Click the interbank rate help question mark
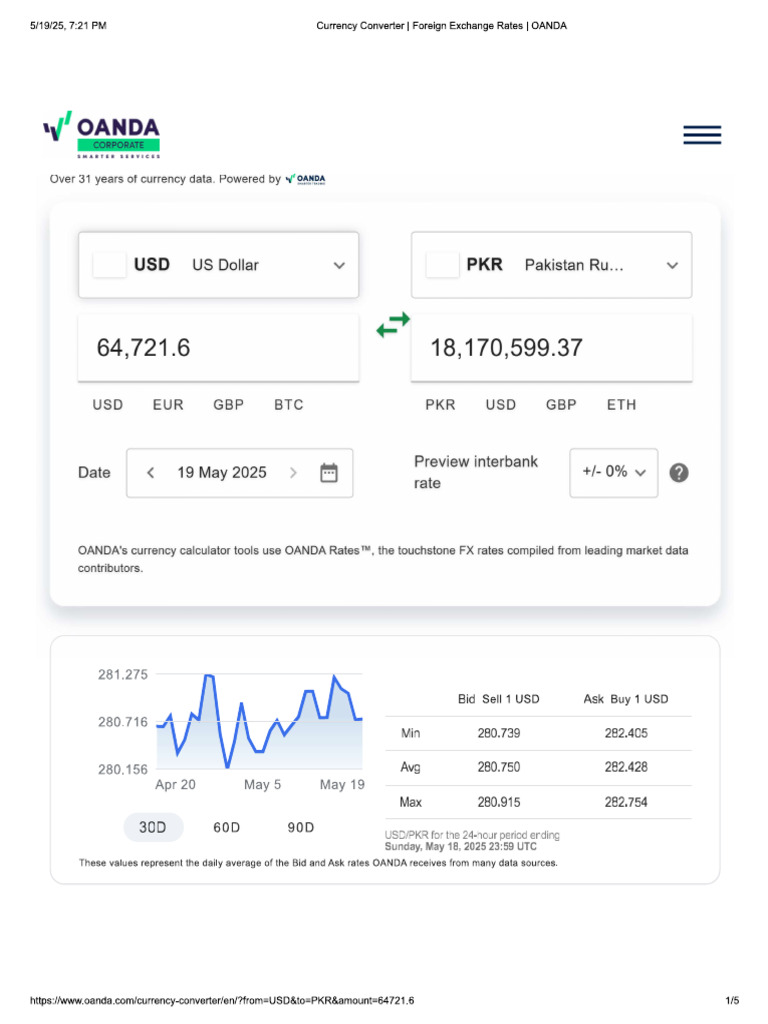768x1024 pixels. coord(678,473)
